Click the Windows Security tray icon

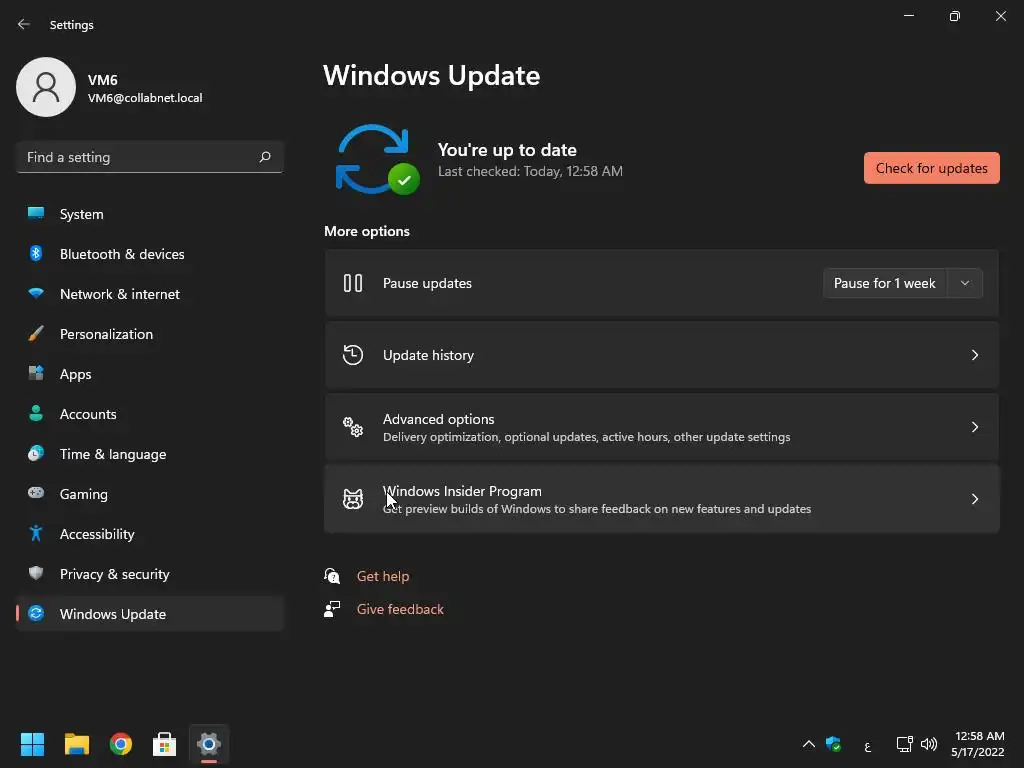833,744
